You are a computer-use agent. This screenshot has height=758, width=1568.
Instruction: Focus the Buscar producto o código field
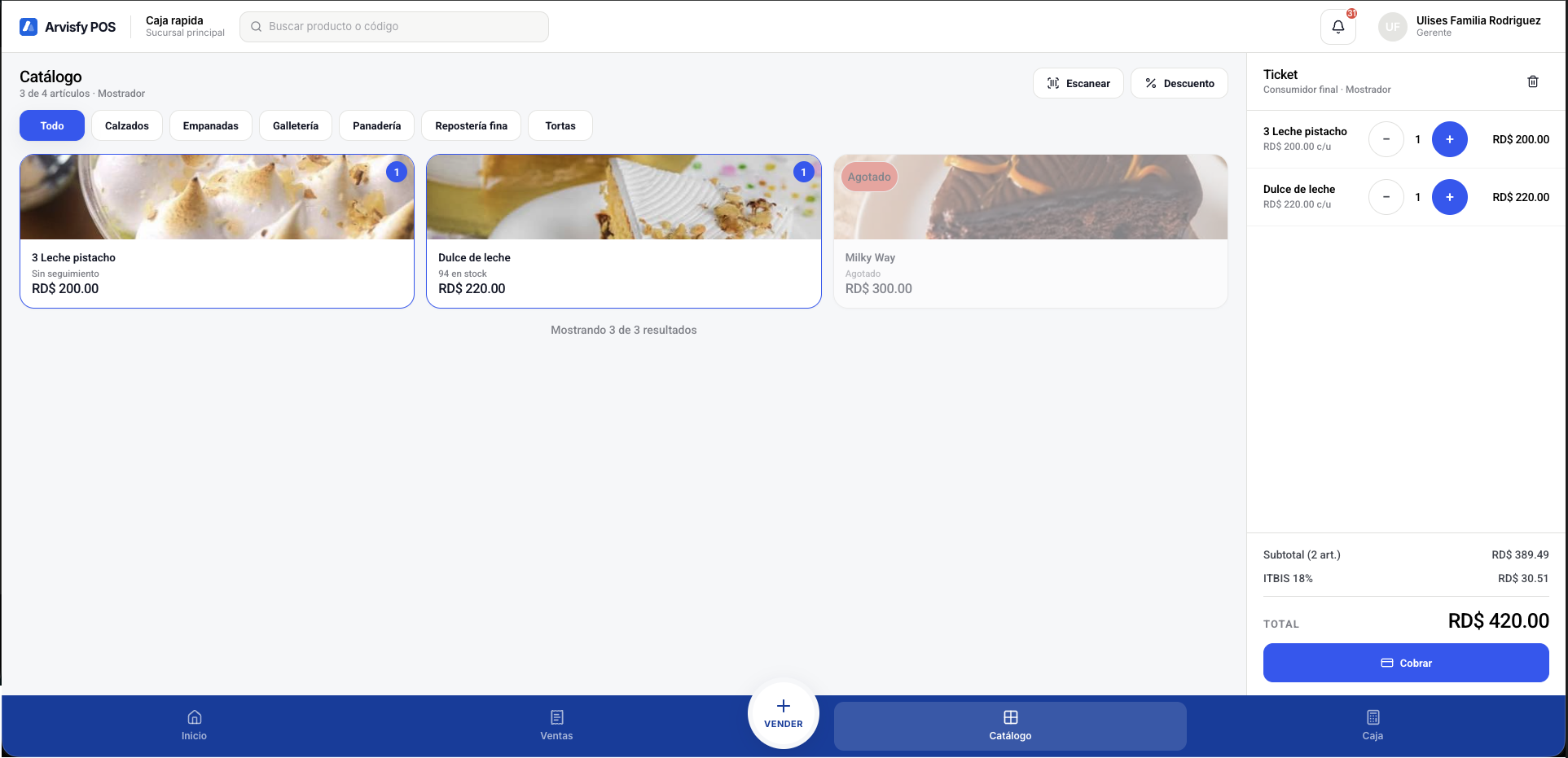[394, 27]
